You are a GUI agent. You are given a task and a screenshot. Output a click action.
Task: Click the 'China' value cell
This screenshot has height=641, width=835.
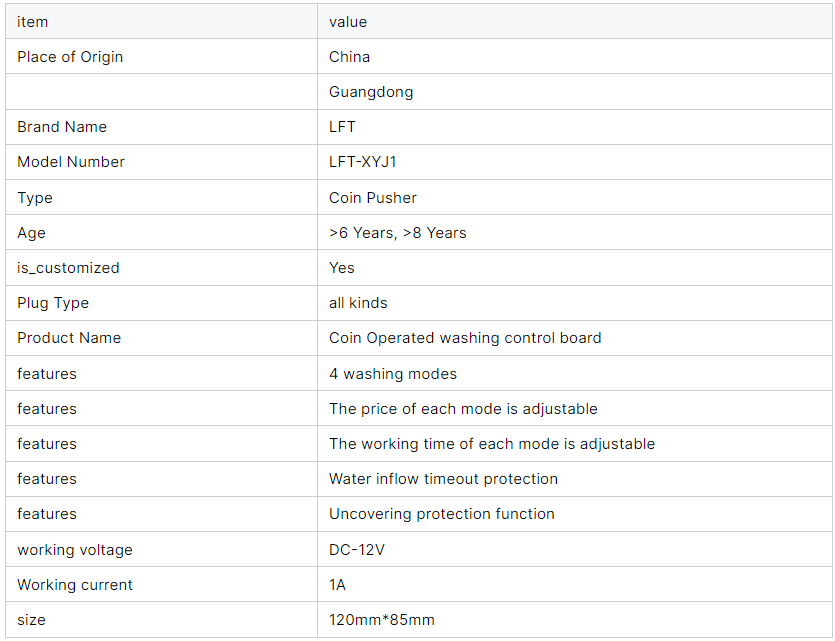coord(575,56)
